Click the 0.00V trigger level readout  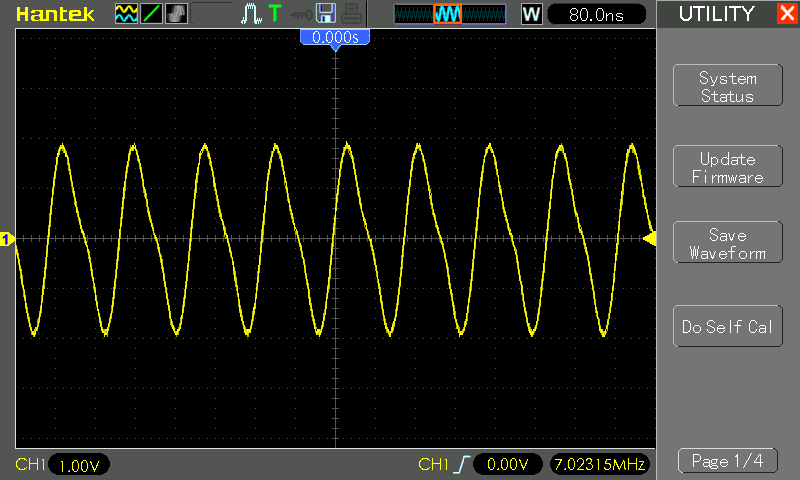click(x=507, y=464)
